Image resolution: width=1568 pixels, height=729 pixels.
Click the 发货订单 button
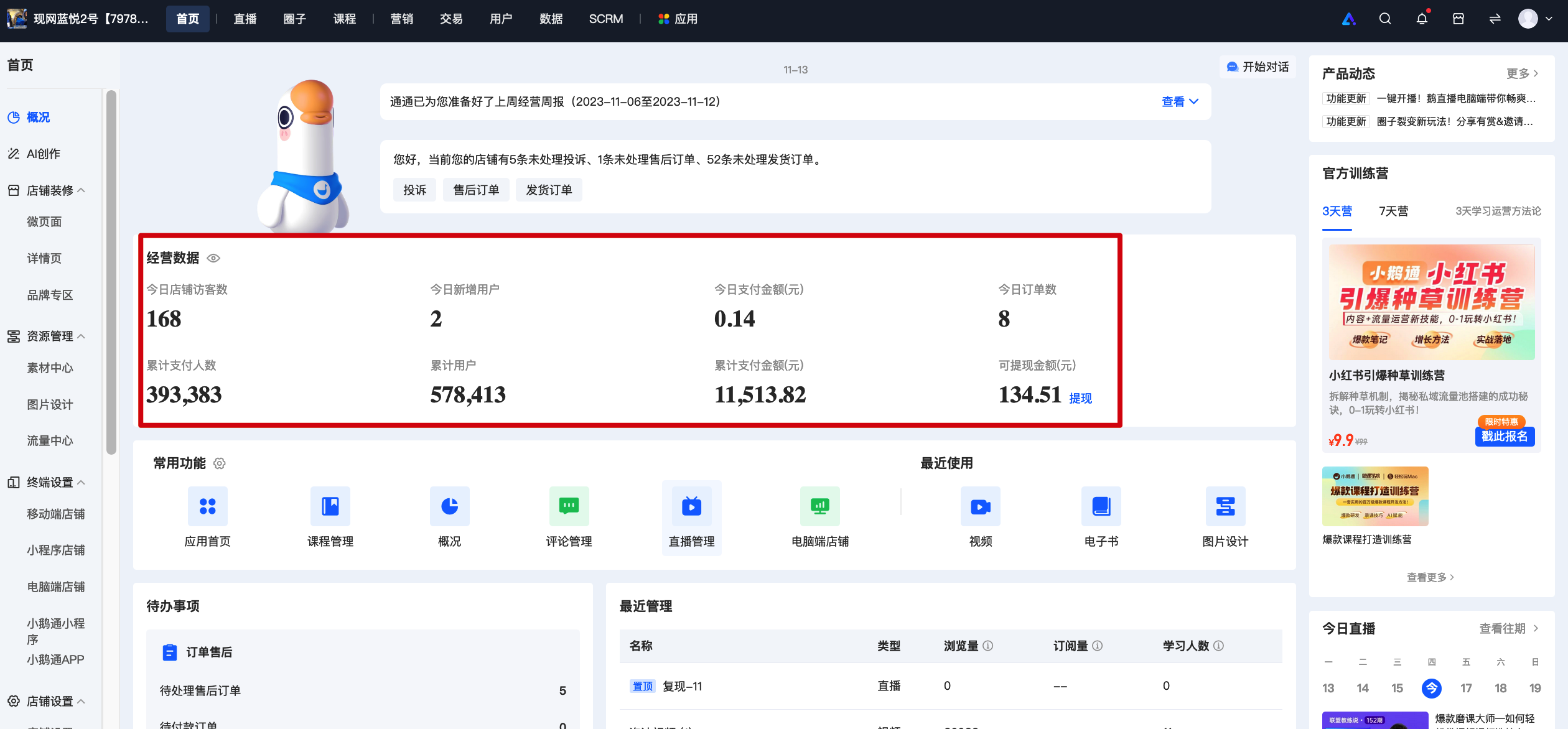549,190
